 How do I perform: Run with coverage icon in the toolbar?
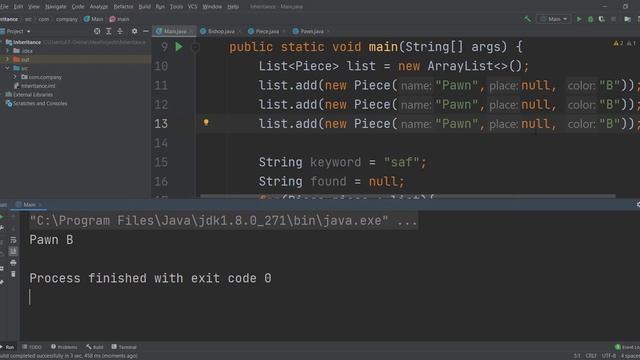(602, 19)
